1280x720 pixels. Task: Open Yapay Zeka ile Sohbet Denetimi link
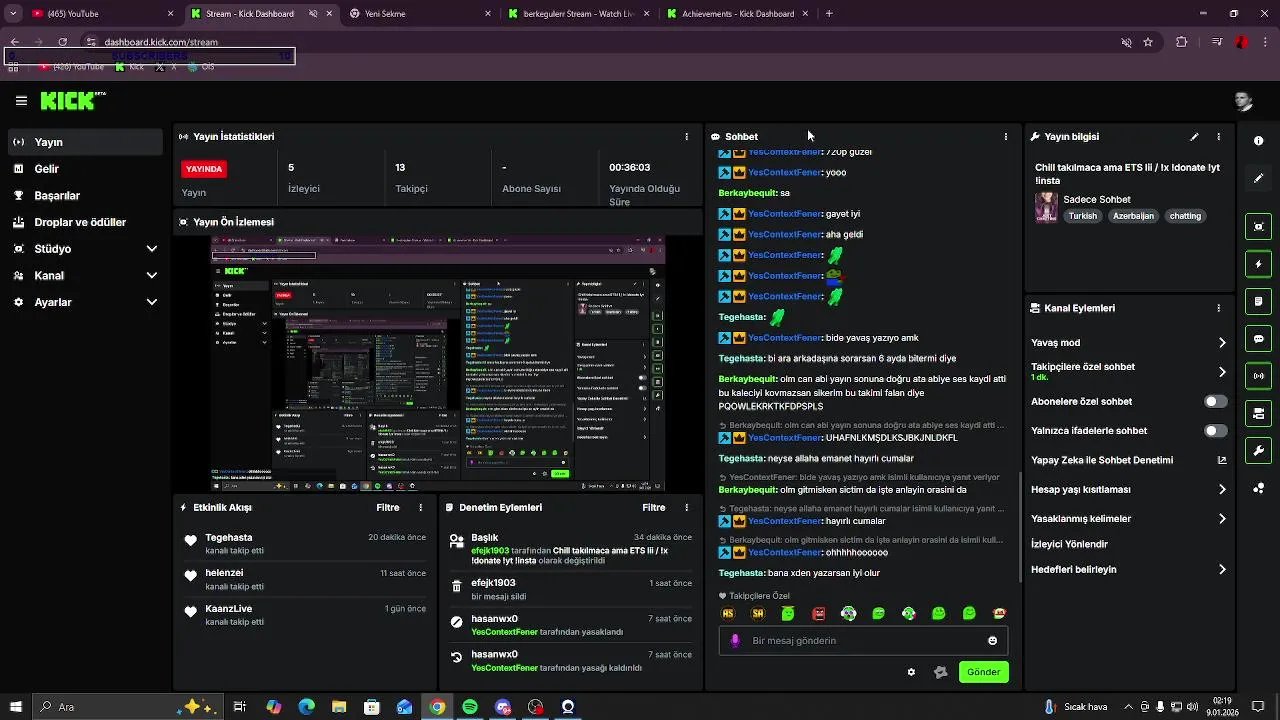tap(1129, 461)
